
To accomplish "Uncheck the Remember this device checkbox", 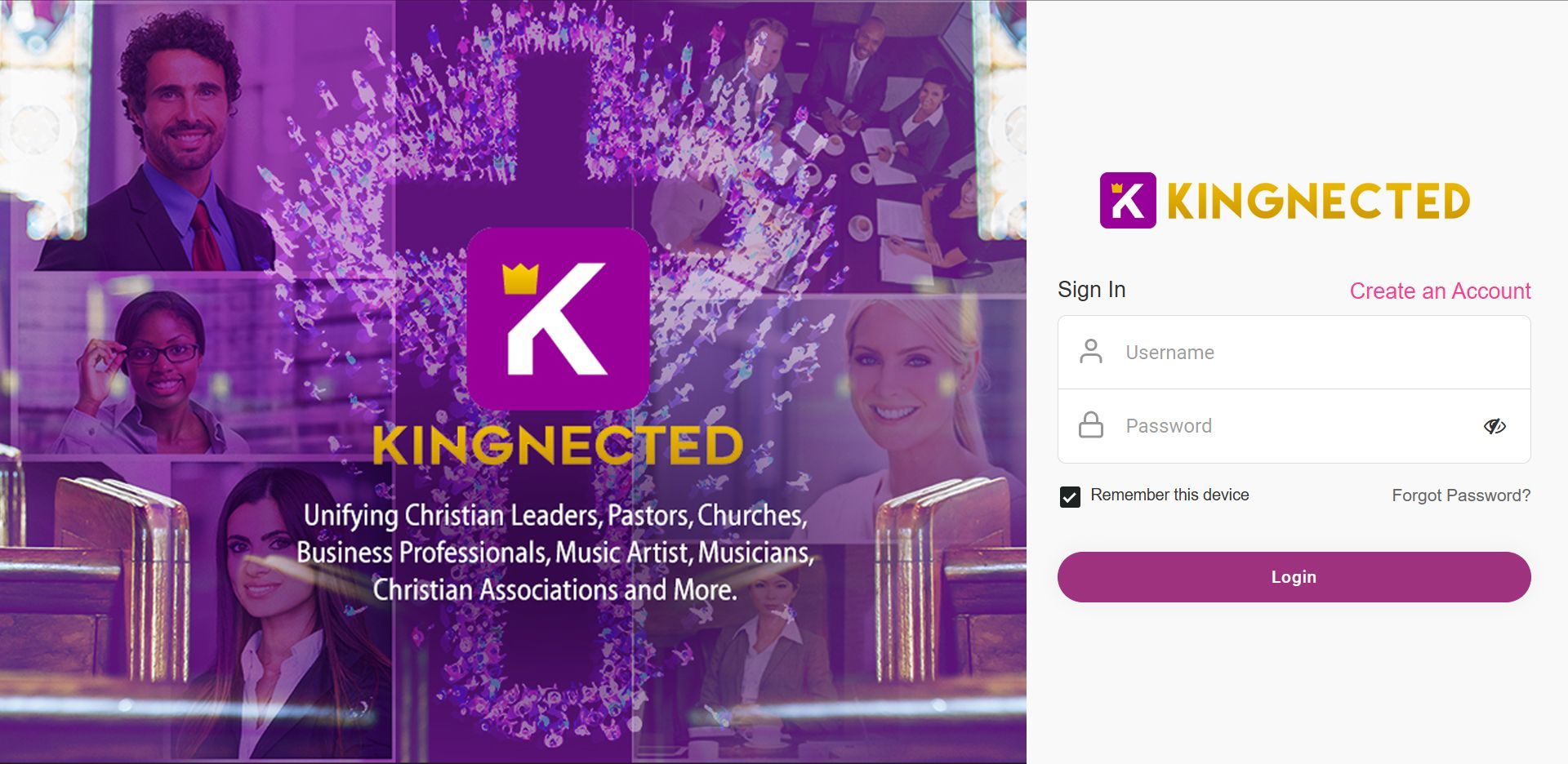I will coord(1070,496).
